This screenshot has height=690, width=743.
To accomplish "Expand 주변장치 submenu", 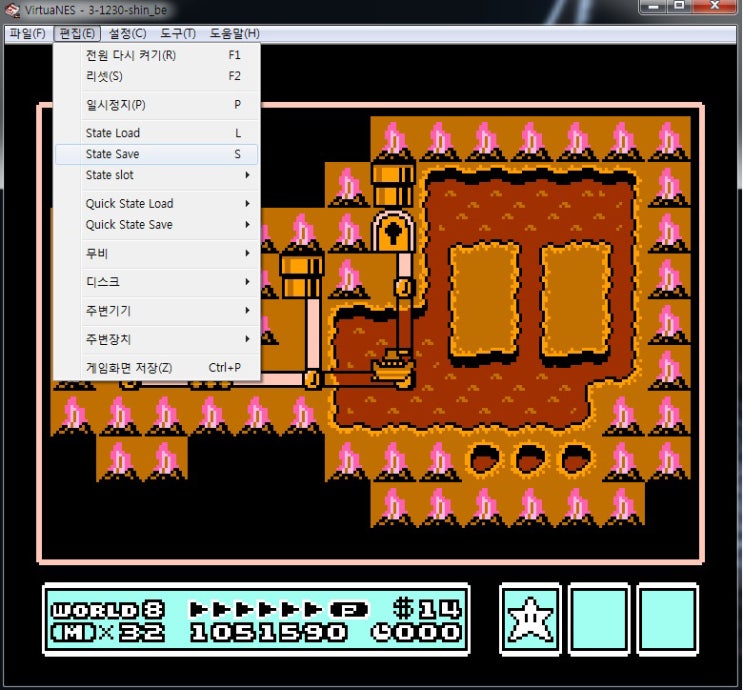I will (x=157, y=339).
